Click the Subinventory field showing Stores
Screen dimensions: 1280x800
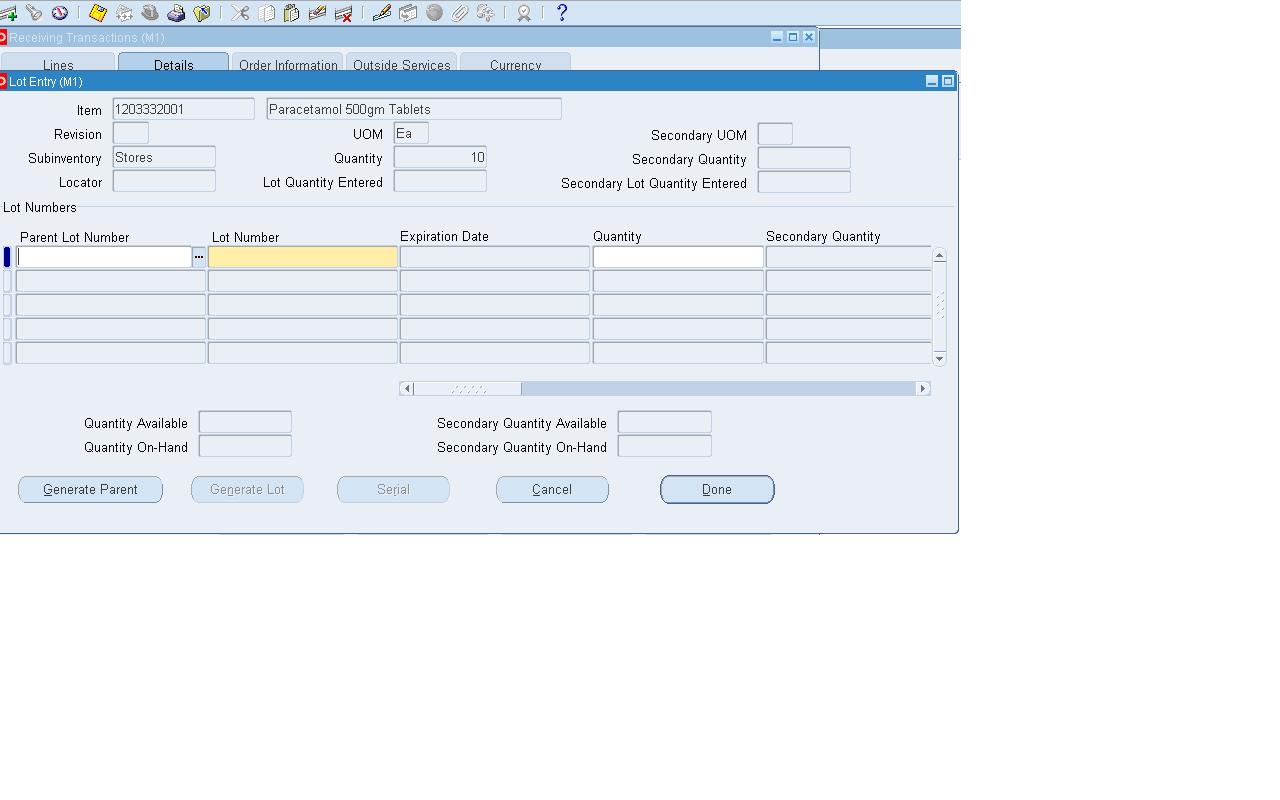(164, 157)
